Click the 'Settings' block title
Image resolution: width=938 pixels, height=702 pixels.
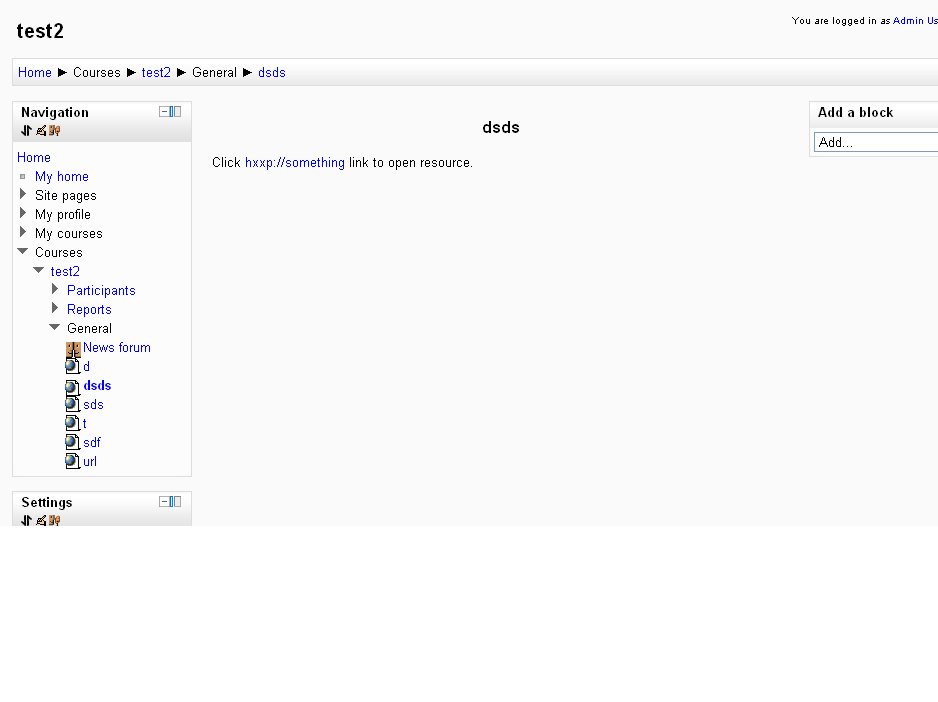47,503
